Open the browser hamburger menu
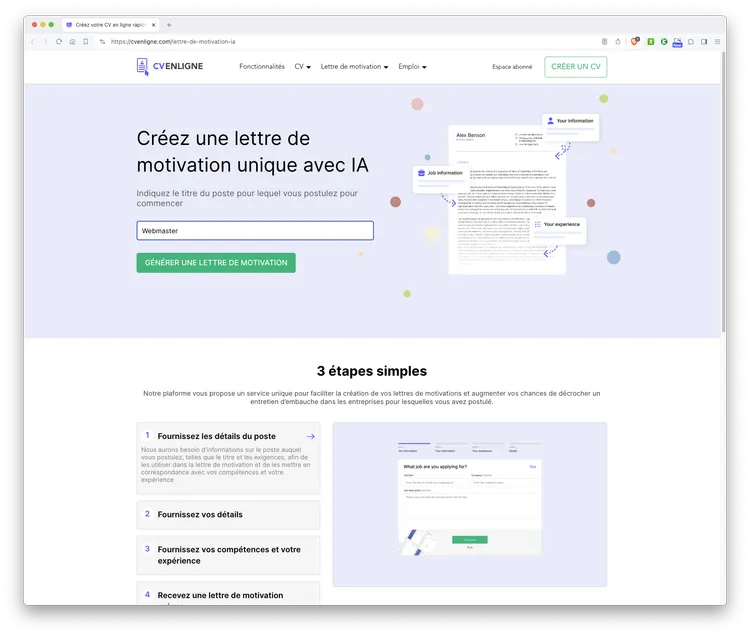The width and height of the screenshot is (750, 636). pos(717,42)
